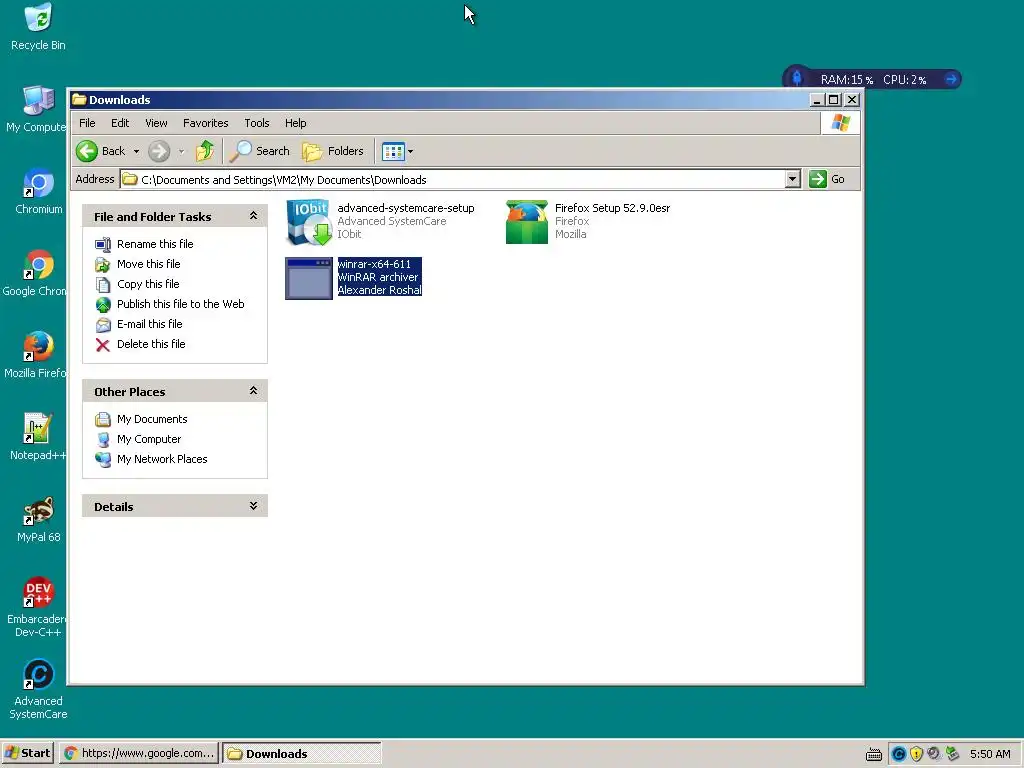Click the system tray clock 5:50 AM
Viewport: 1024px width, 768px height.
click(x=990, y=754)
